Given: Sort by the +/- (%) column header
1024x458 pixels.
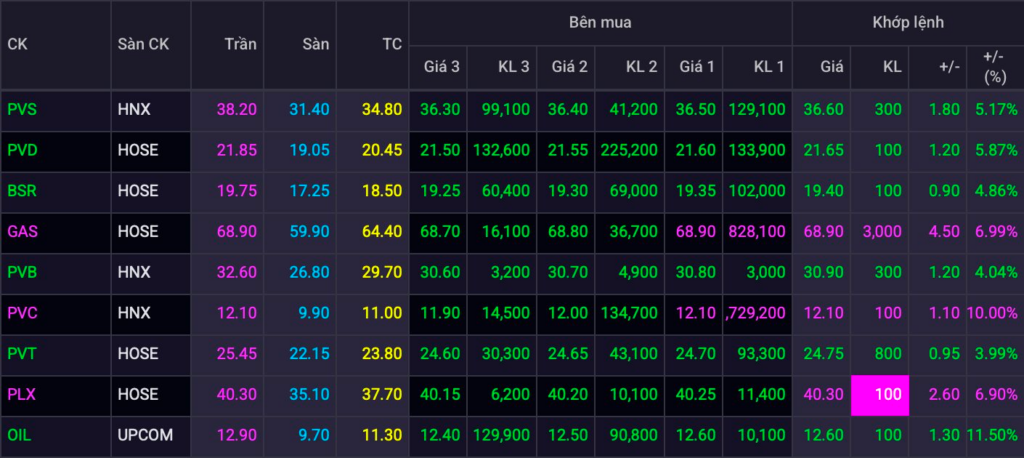Looking at the screenshot, I should coord(994,67).
